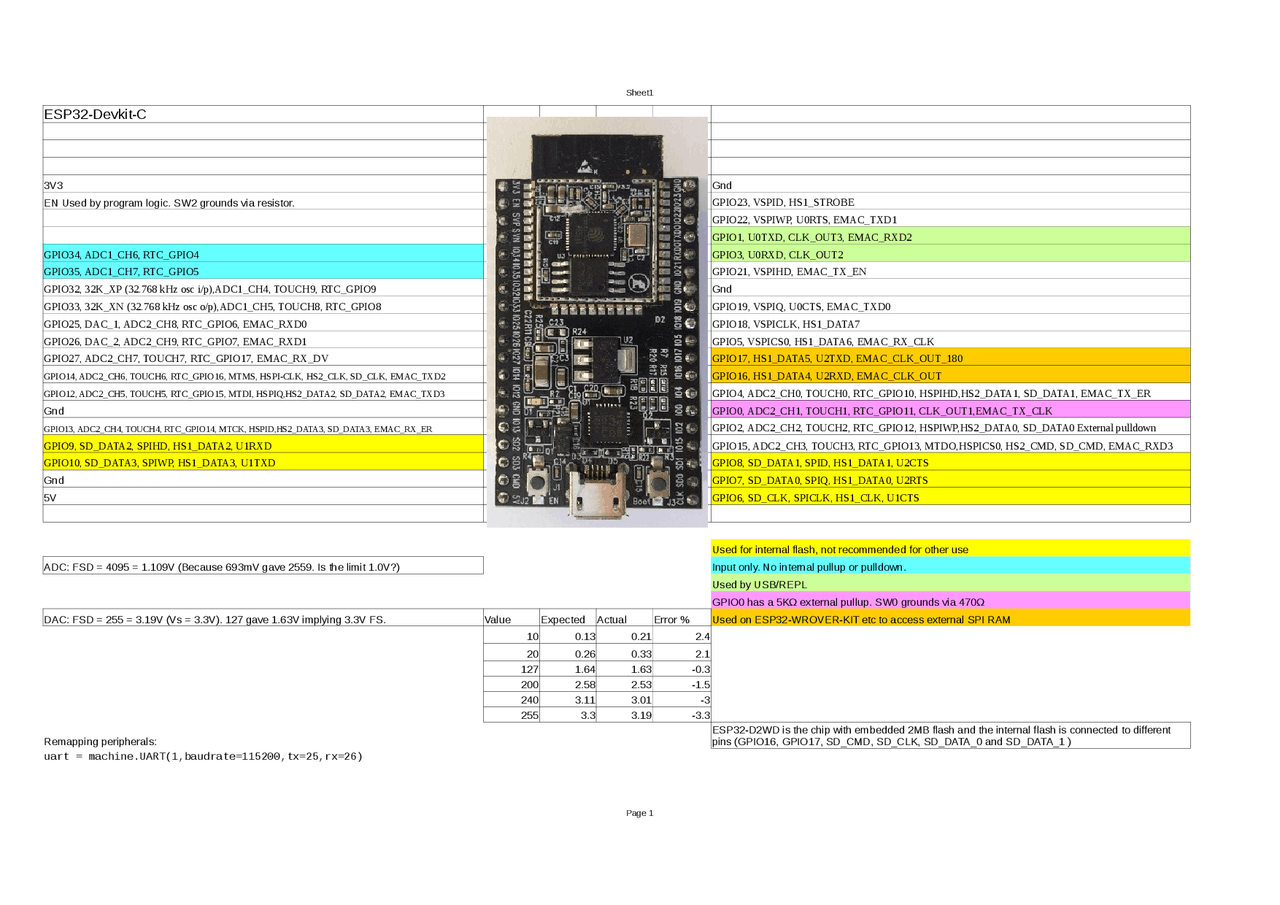Select the 'GPIO26, DAC_2' cell
The width and height of the screenshot is (1280, 905).
(x=263, y=341)
